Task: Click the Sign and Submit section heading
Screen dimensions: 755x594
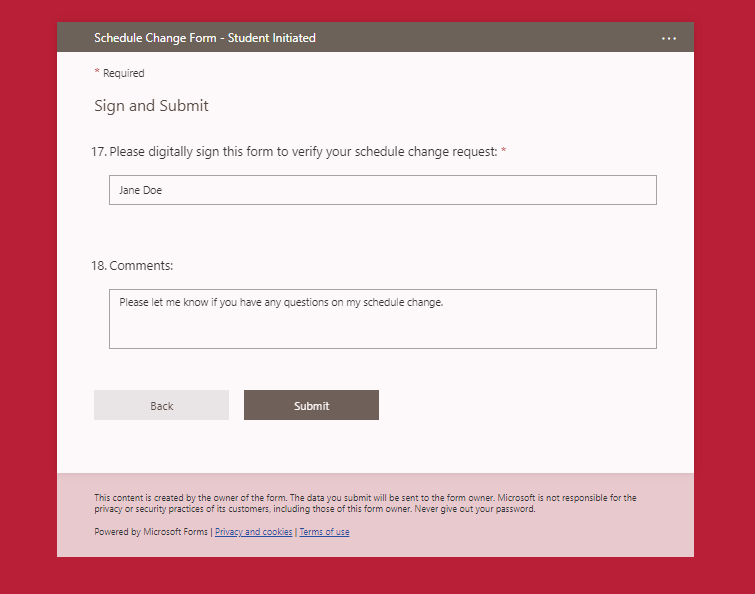Action: point(151,105)
